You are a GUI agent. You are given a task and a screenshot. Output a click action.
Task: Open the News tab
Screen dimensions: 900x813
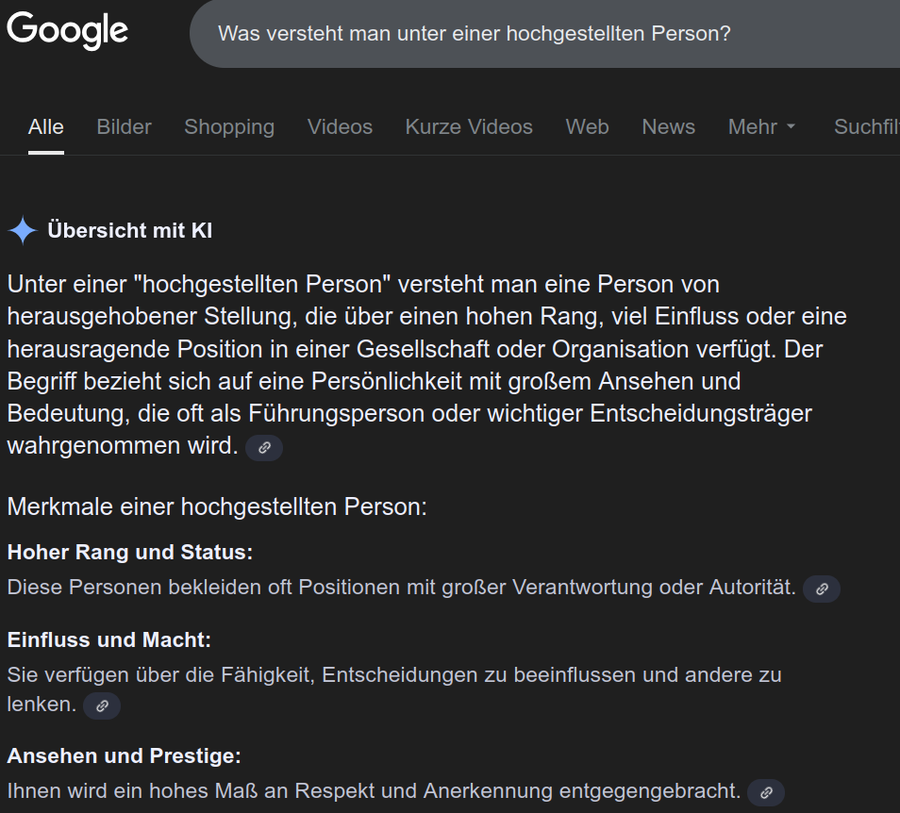(668, 127)
